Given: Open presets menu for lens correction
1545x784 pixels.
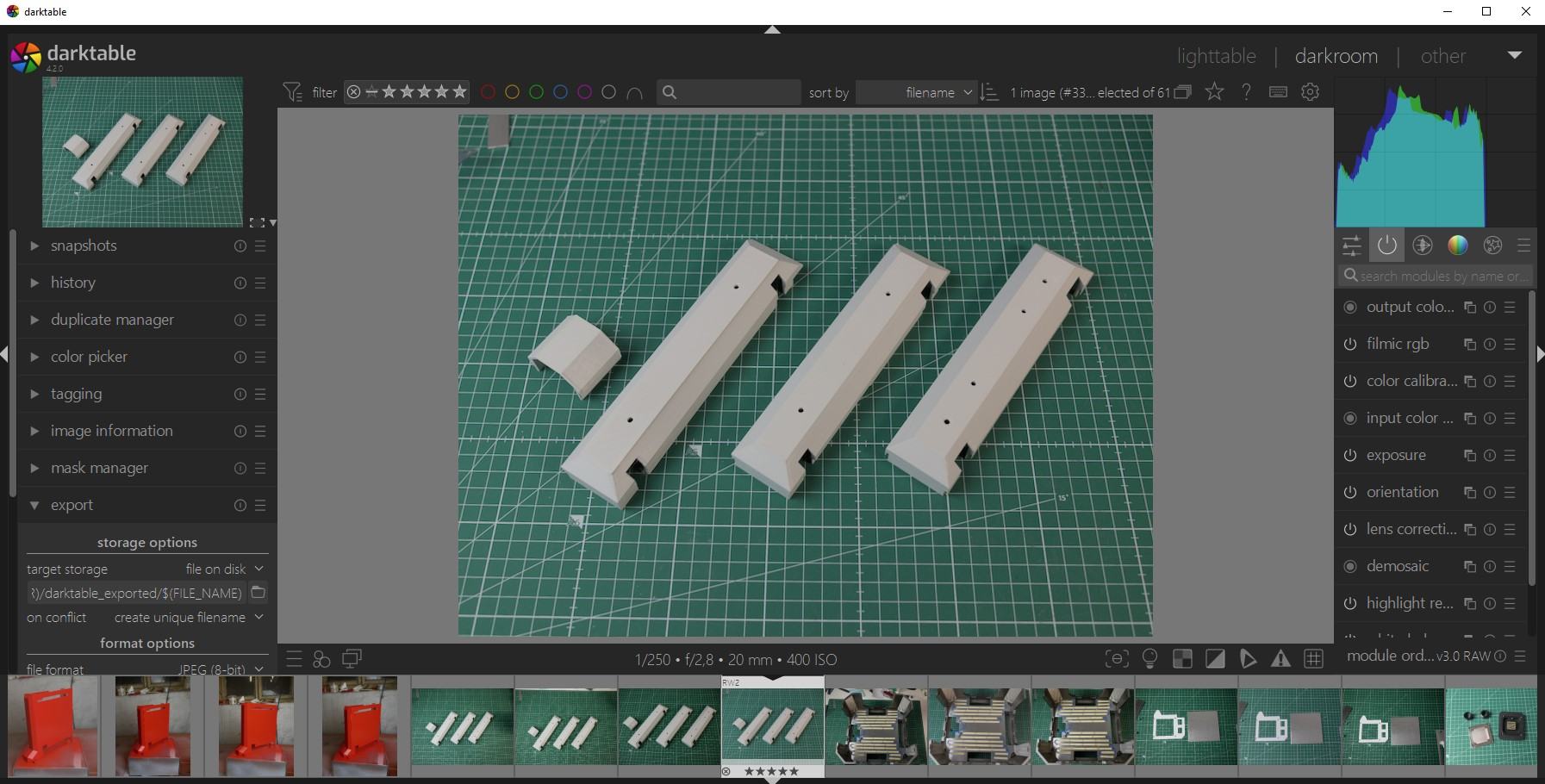Looking at the screenshot, I should click(x=1510, y=530).
